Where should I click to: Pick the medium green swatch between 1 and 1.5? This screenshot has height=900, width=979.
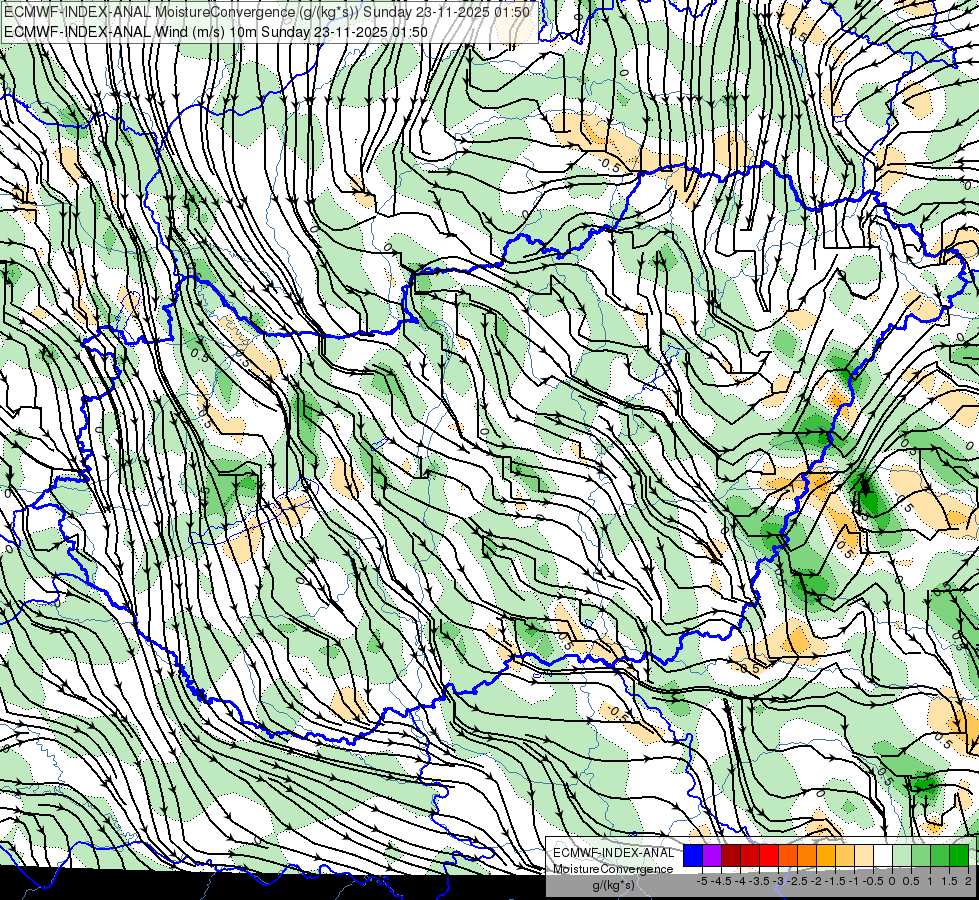[940, 855]
